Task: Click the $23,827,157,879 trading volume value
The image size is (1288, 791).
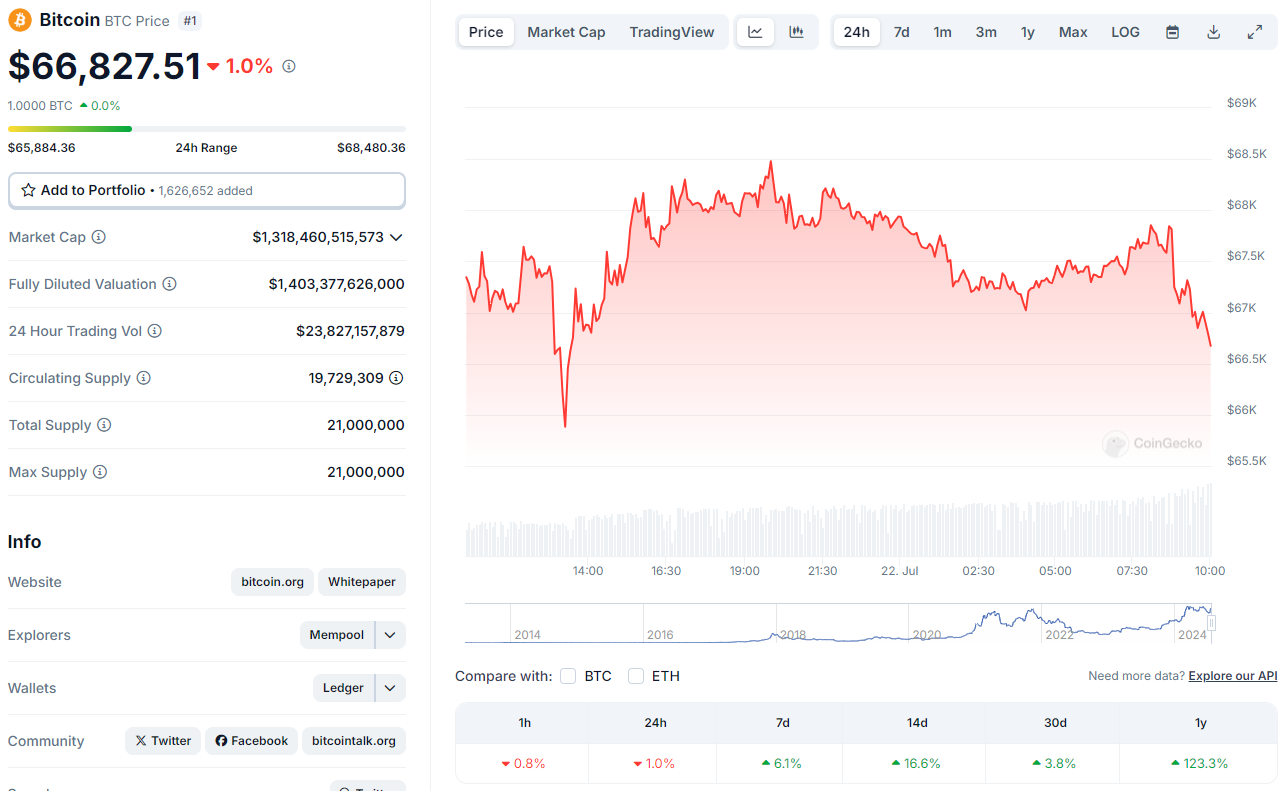Action: (x=350, y=331)
